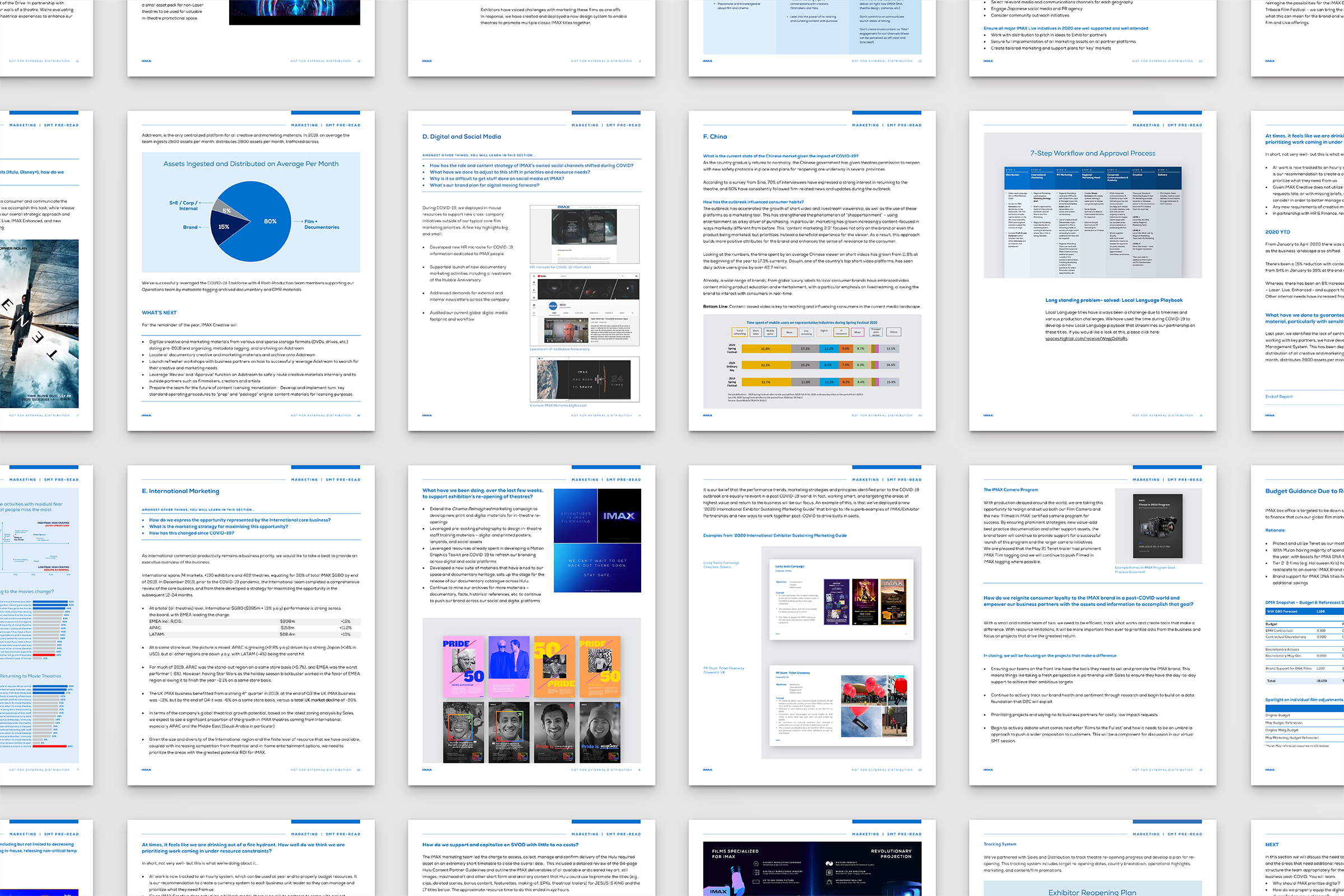
Task: Click the IMAX Has Been To Space image
Action: (x=584, y=380)
